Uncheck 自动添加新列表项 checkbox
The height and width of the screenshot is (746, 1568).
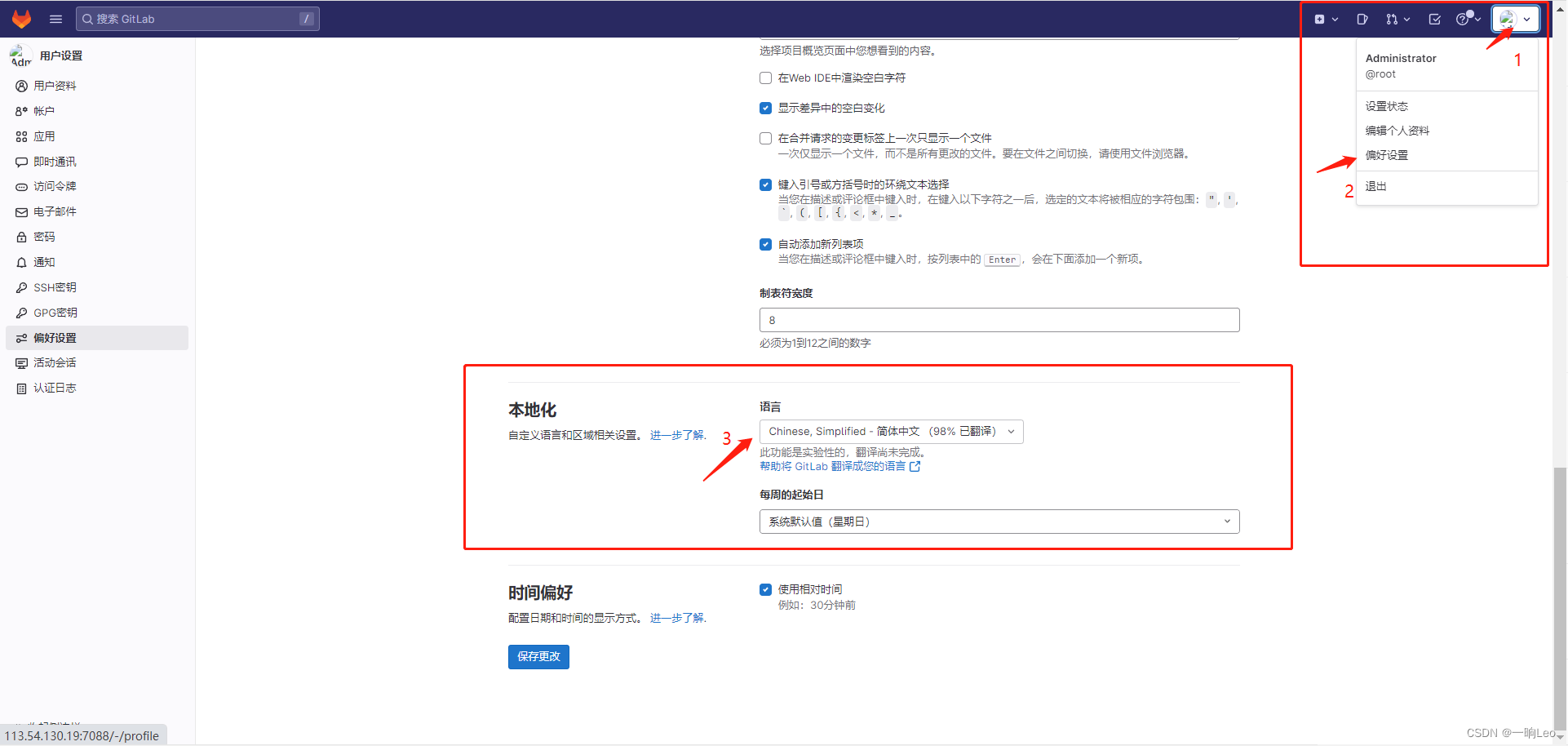point(765,244)
